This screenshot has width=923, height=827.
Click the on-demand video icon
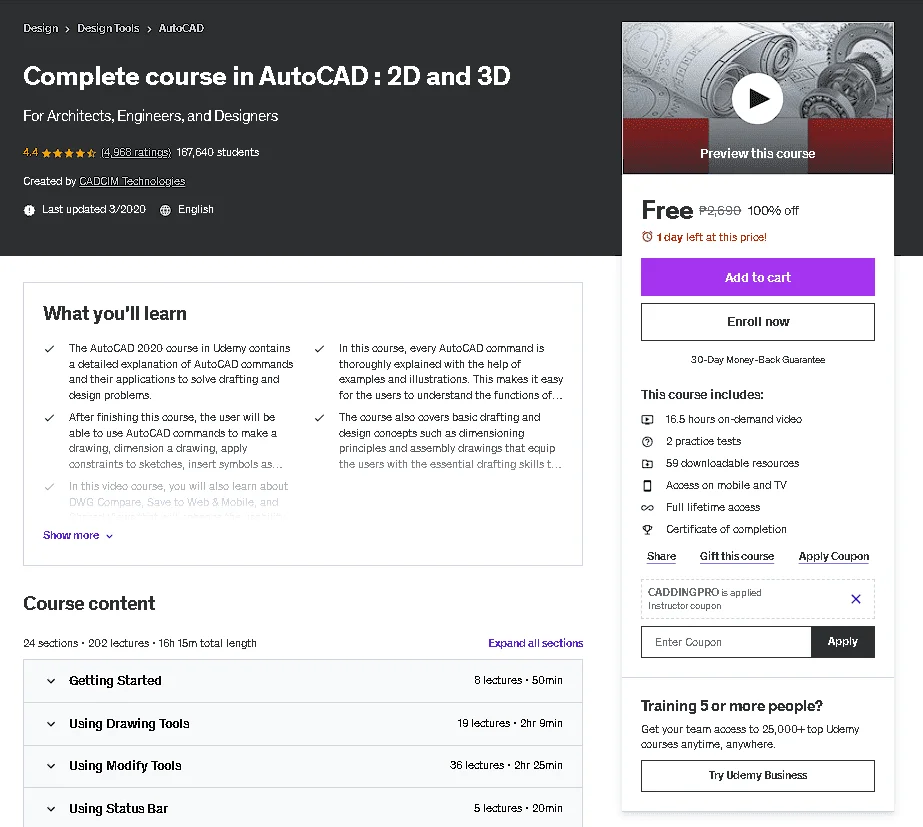click(x=647, y=420)
